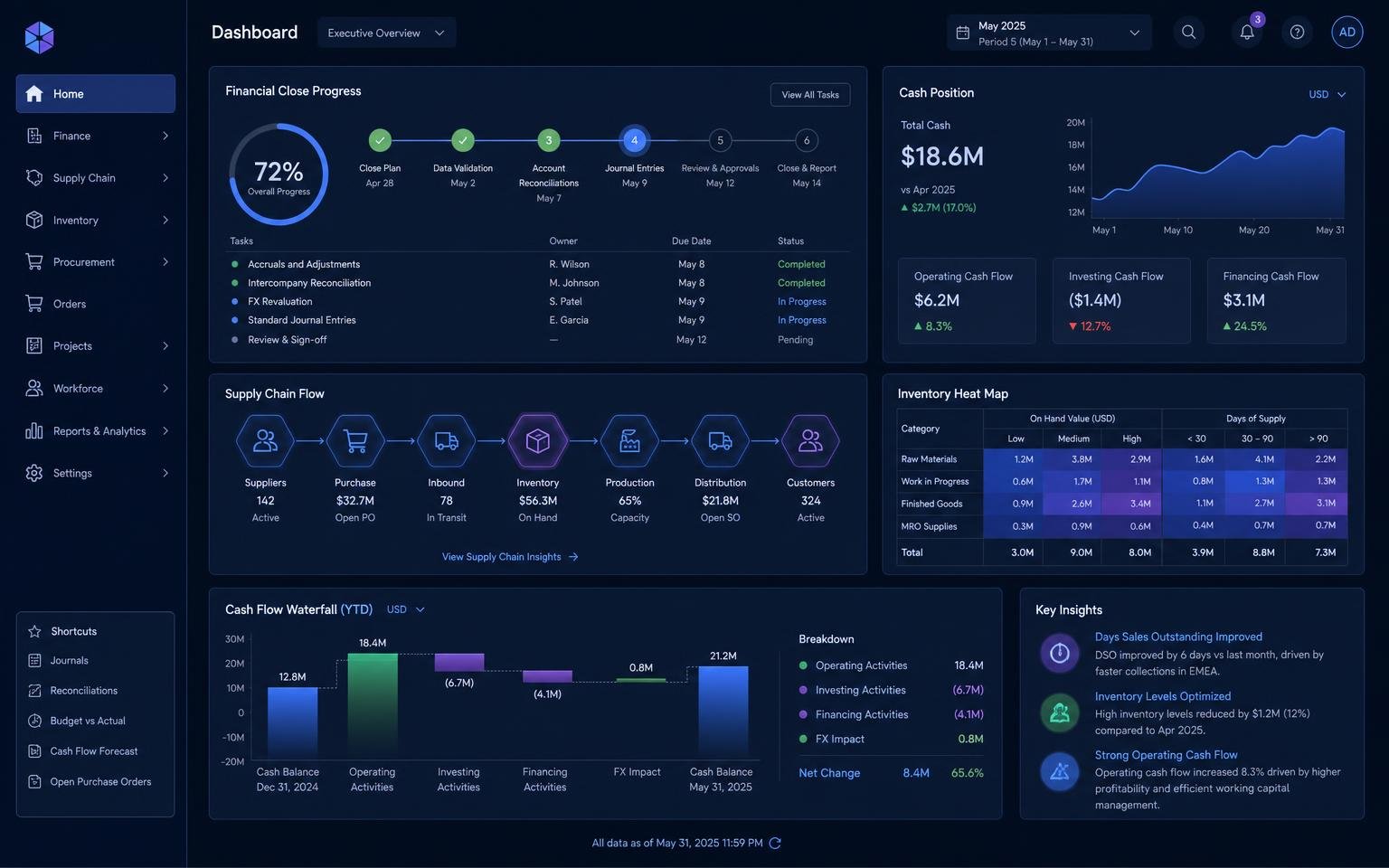Click the Strong Operating Cash Flow insight icon

[1060, 772]
